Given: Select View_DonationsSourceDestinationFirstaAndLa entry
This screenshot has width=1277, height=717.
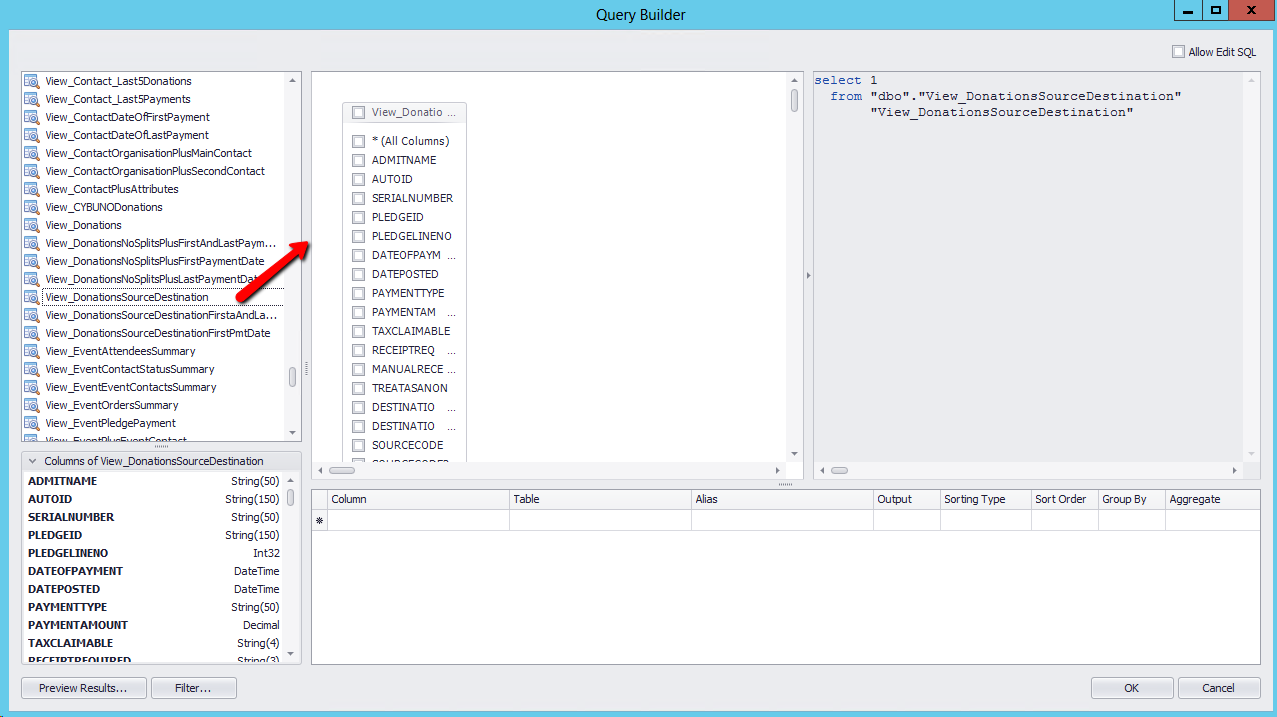Looking at the screenshot, I should (x=160, y=315).
